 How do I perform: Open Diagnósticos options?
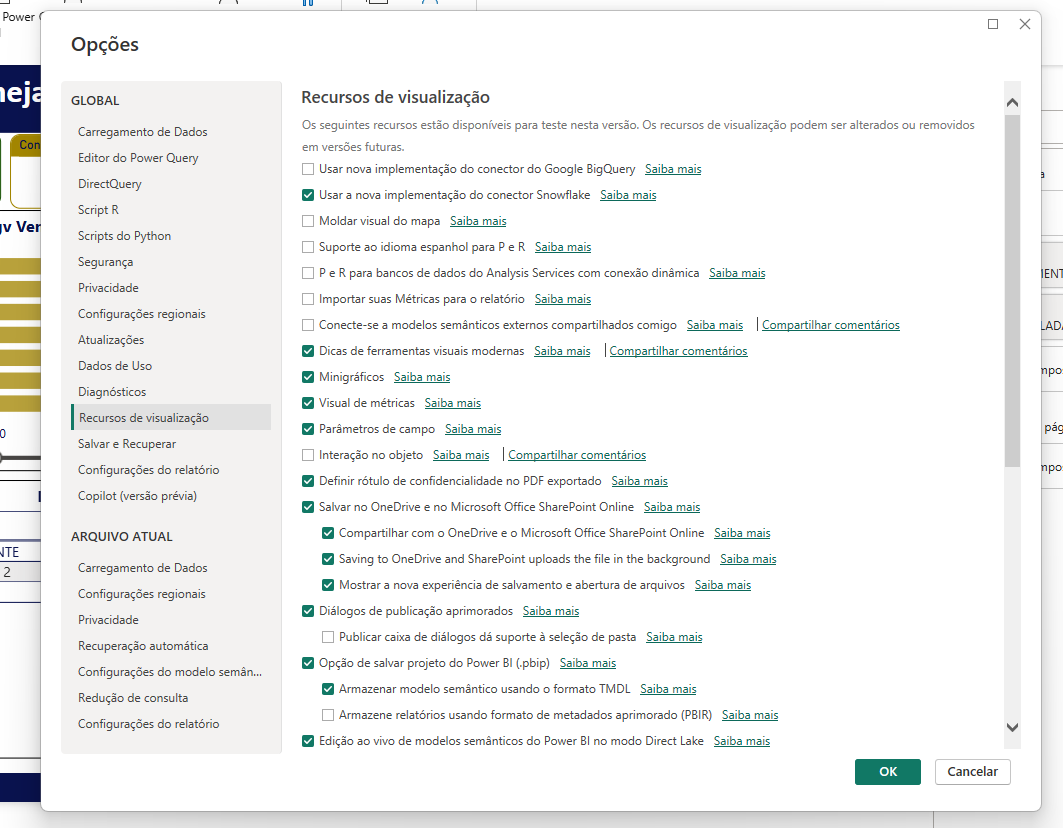click(x=171, y=391)
